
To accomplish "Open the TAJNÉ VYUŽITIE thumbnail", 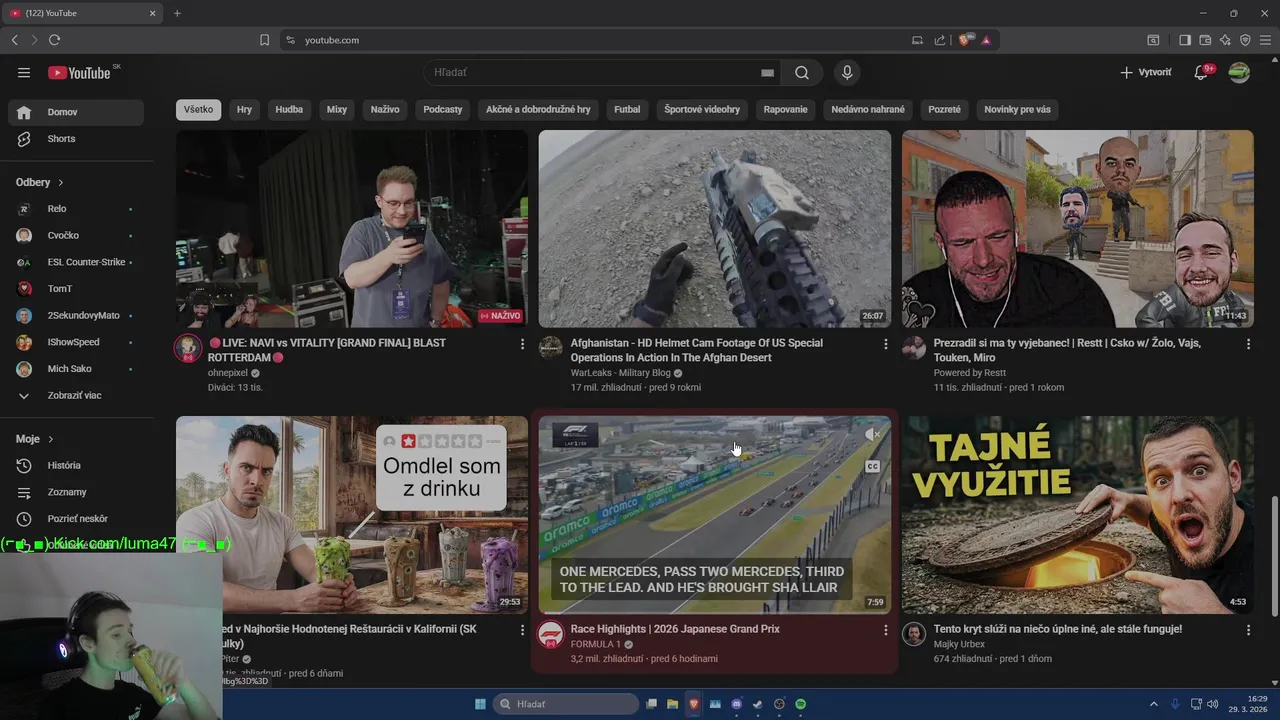I will tap(1078, 515).
